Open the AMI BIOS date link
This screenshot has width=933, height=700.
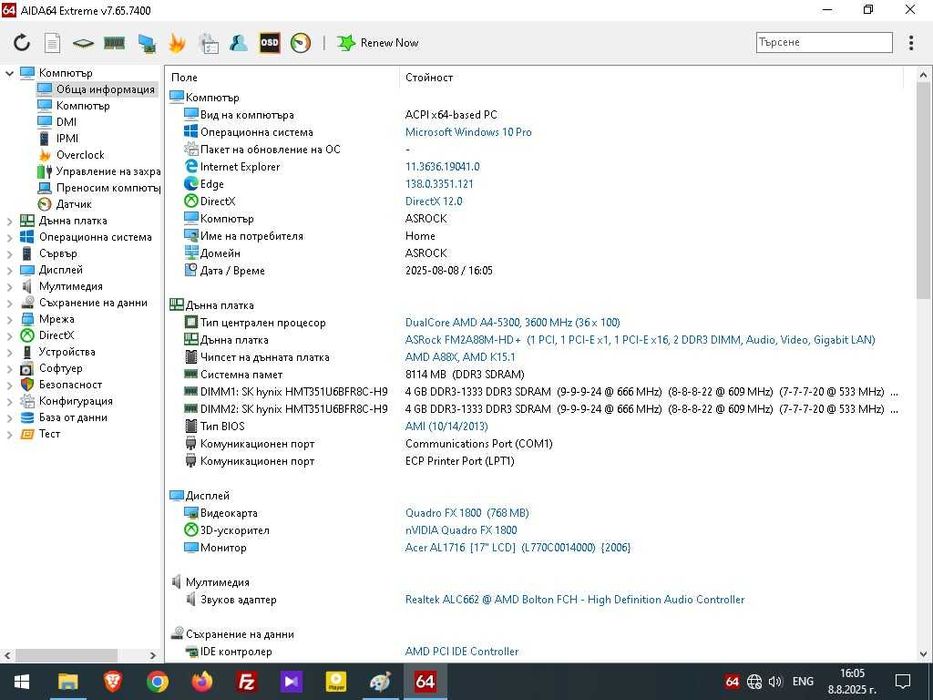coord(446,426)
